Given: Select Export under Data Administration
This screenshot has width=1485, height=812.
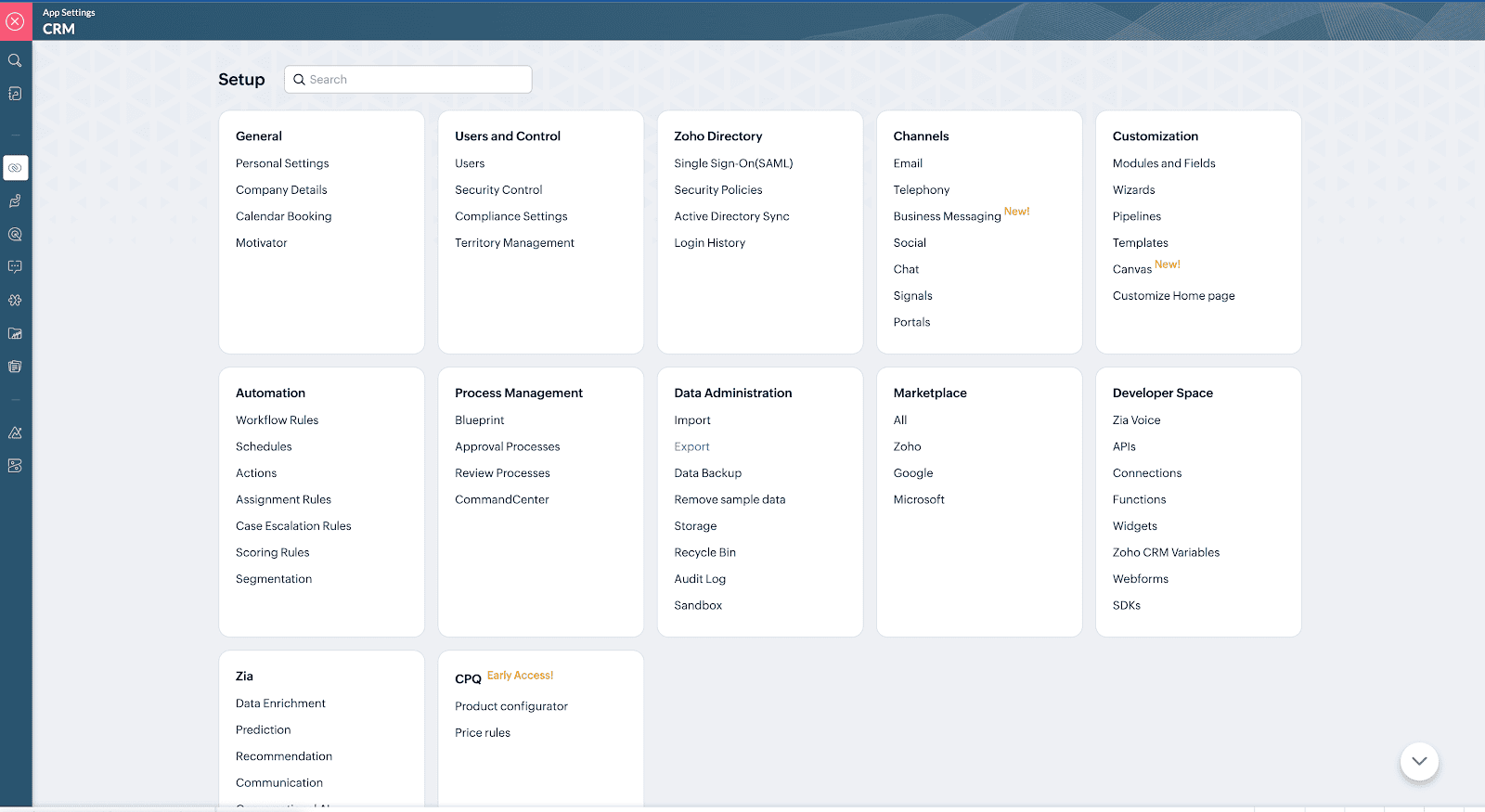Looking at the screenshot, I should [x=691, y=446].
